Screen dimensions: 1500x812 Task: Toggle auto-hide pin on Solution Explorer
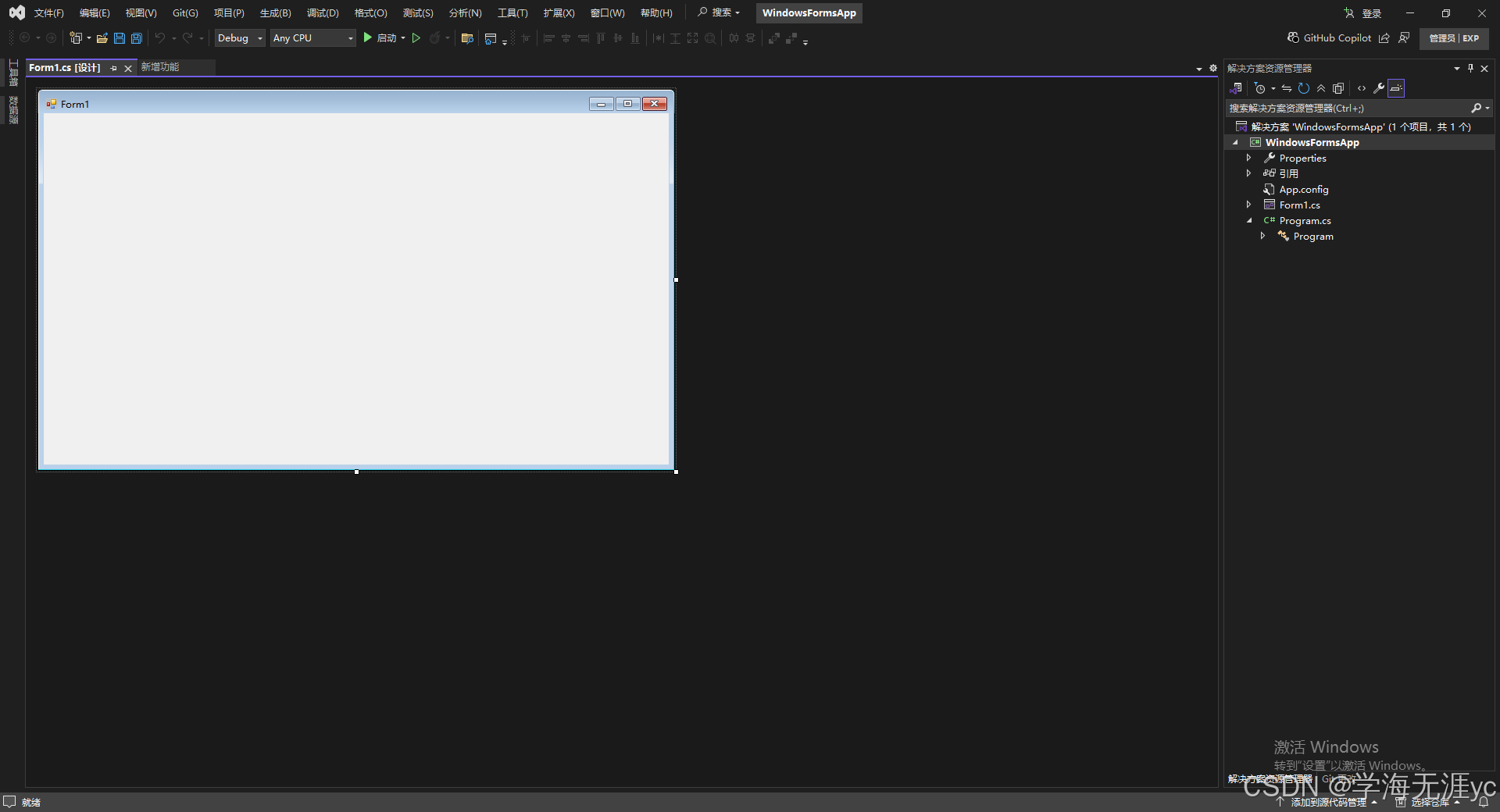point(1470,68)
